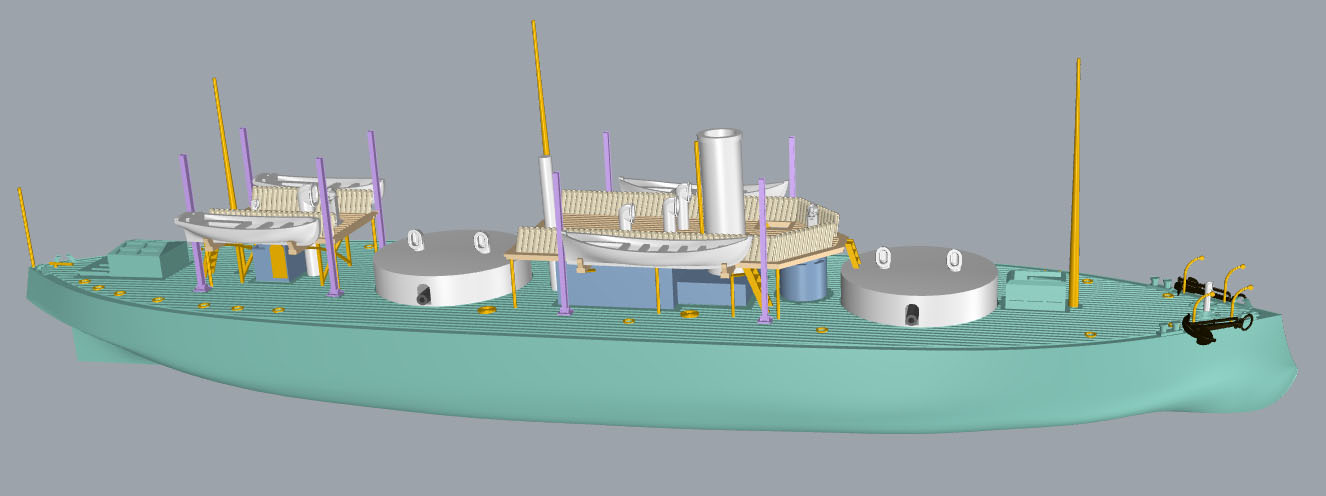Select the gun barrel on the aft turret
This screenshot has height=496, width=1326.
[422, 296]
